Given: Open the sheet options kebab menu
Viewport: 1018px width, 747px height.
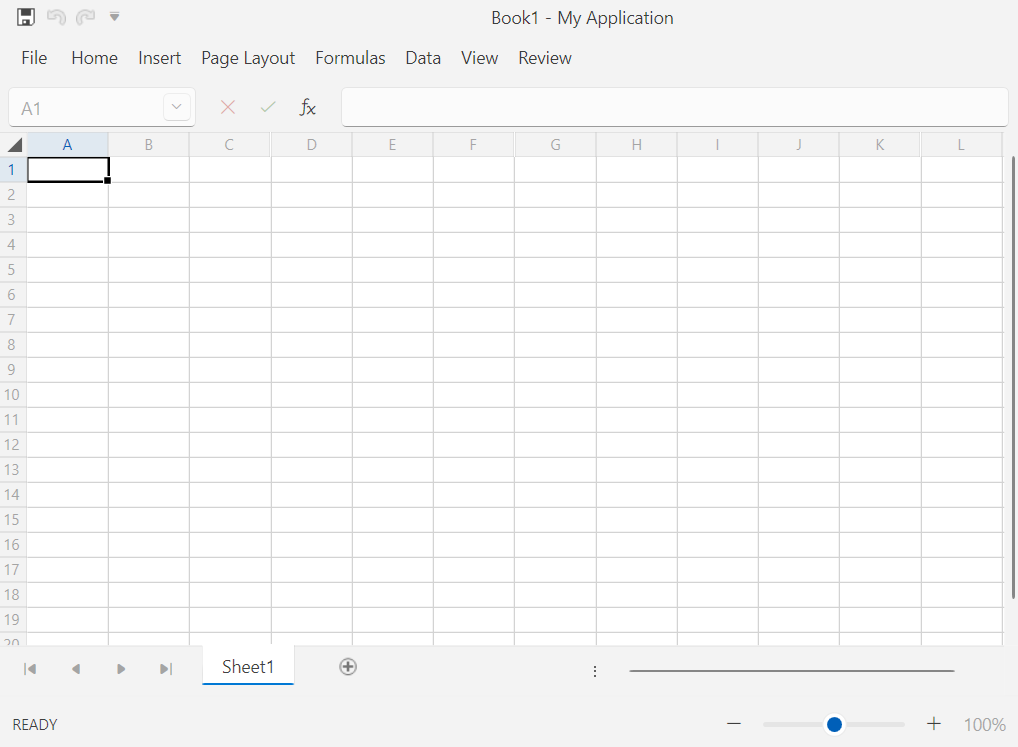Looking at the screenshot, I should tap(595, 671).
